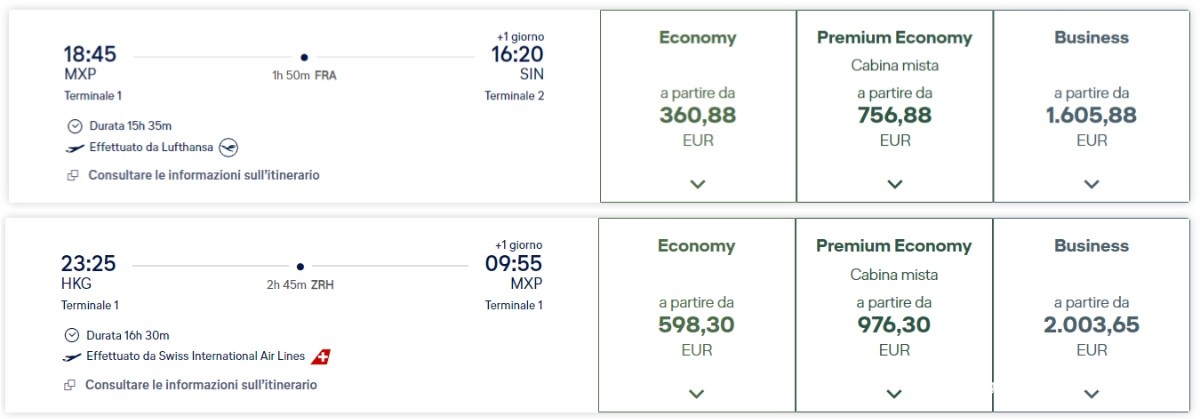
Task: Expand Business fare 2.003,65 EUR chevron
Action: 1091,394
